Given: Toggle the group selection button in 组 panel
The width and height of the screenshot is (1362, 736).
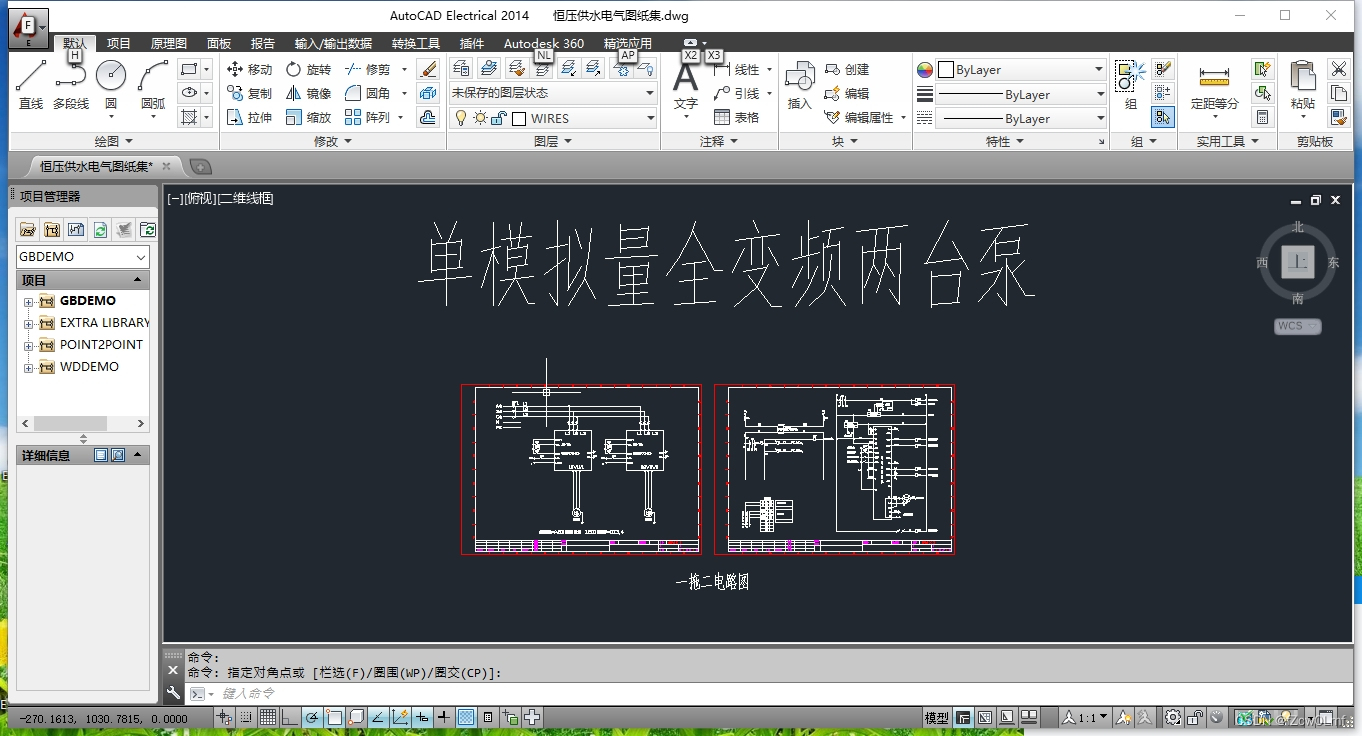Looking at the screenshot, I should coord(1163,117).
